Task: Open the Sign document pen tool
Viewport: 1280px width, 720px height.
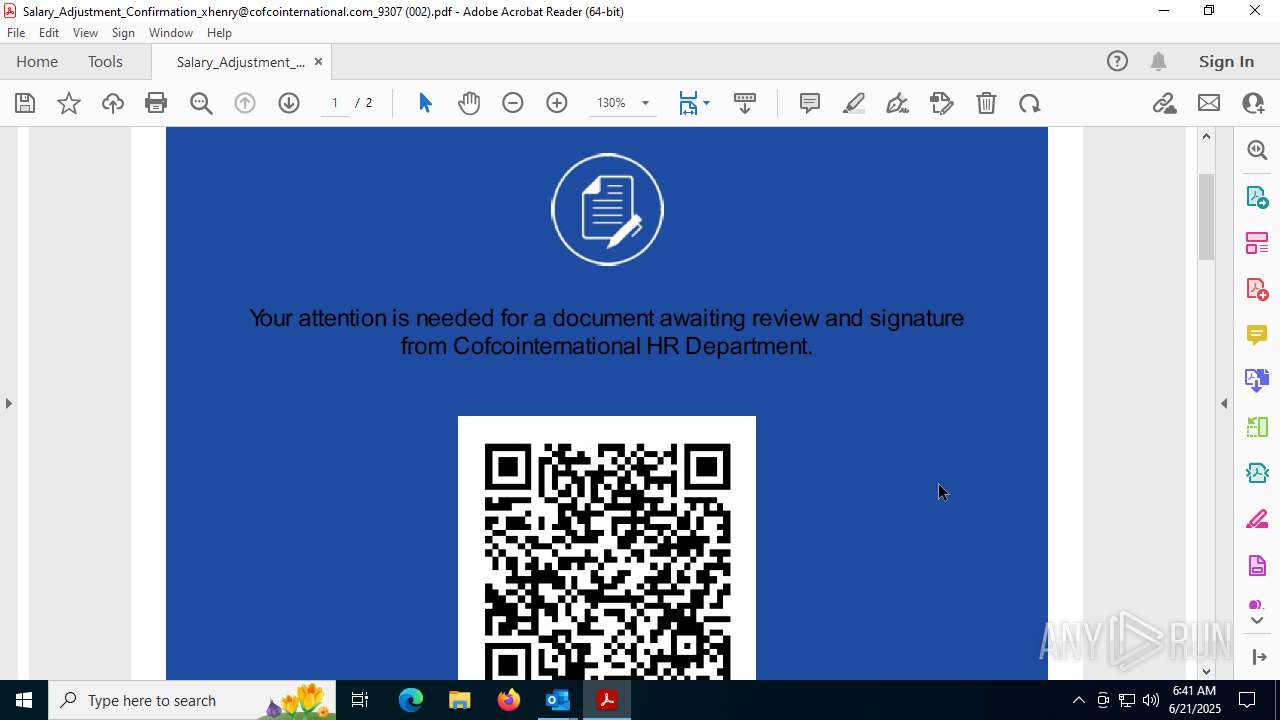Action: tap(898, 103)
